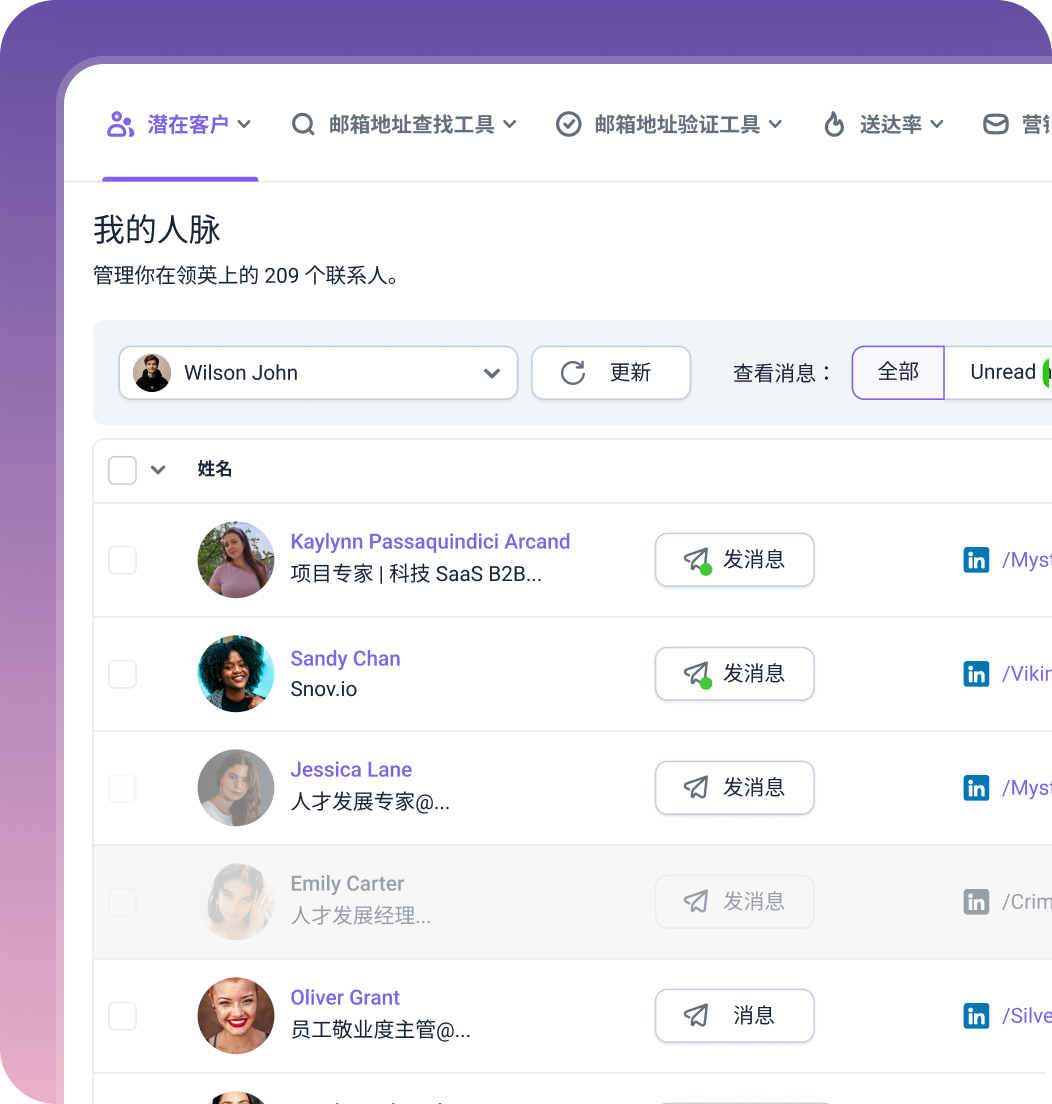
Task: Open the /Vikin LinkedIn link for Sandy Chan
Action: coord(1027,675)
